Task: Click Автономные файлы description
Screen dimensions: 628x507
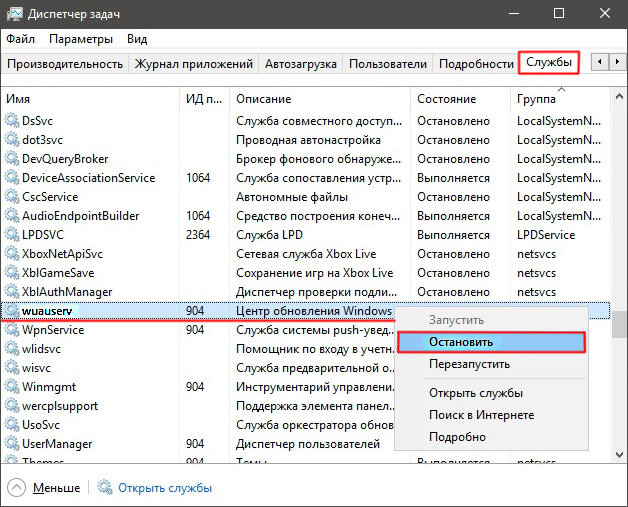Action: 292,197
